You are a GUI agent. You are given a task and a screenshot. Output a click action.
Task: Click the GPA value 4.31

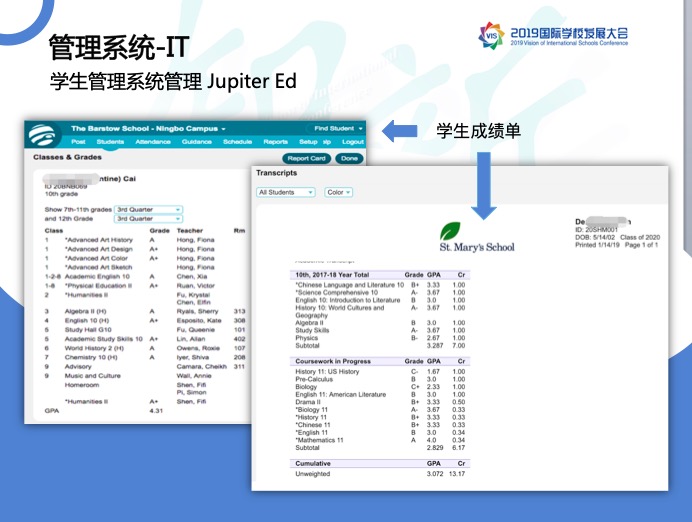[156, 411]
